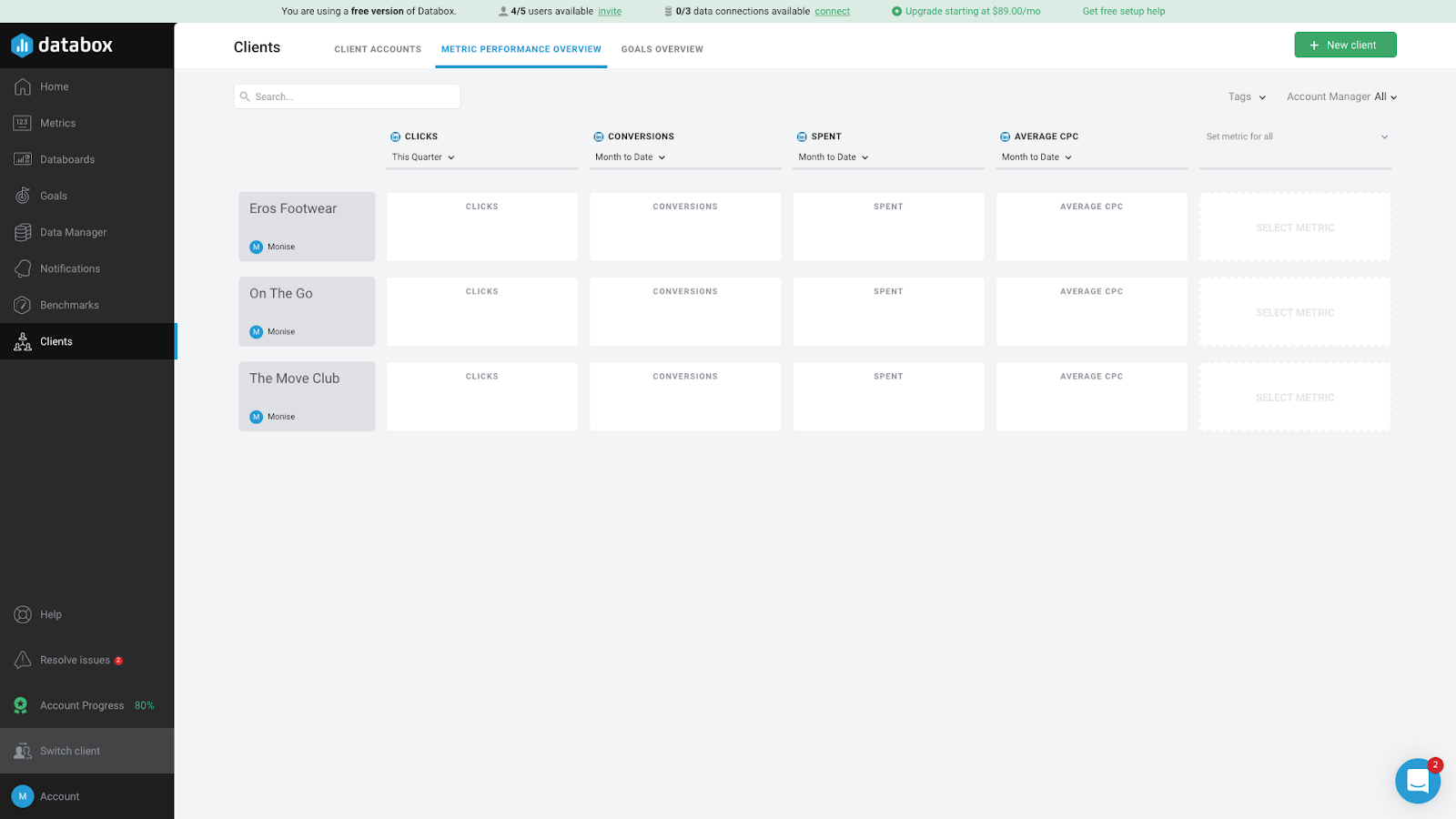Open the Databoards sidebar icon
The image size is (1456, 819).
[23, 159]
